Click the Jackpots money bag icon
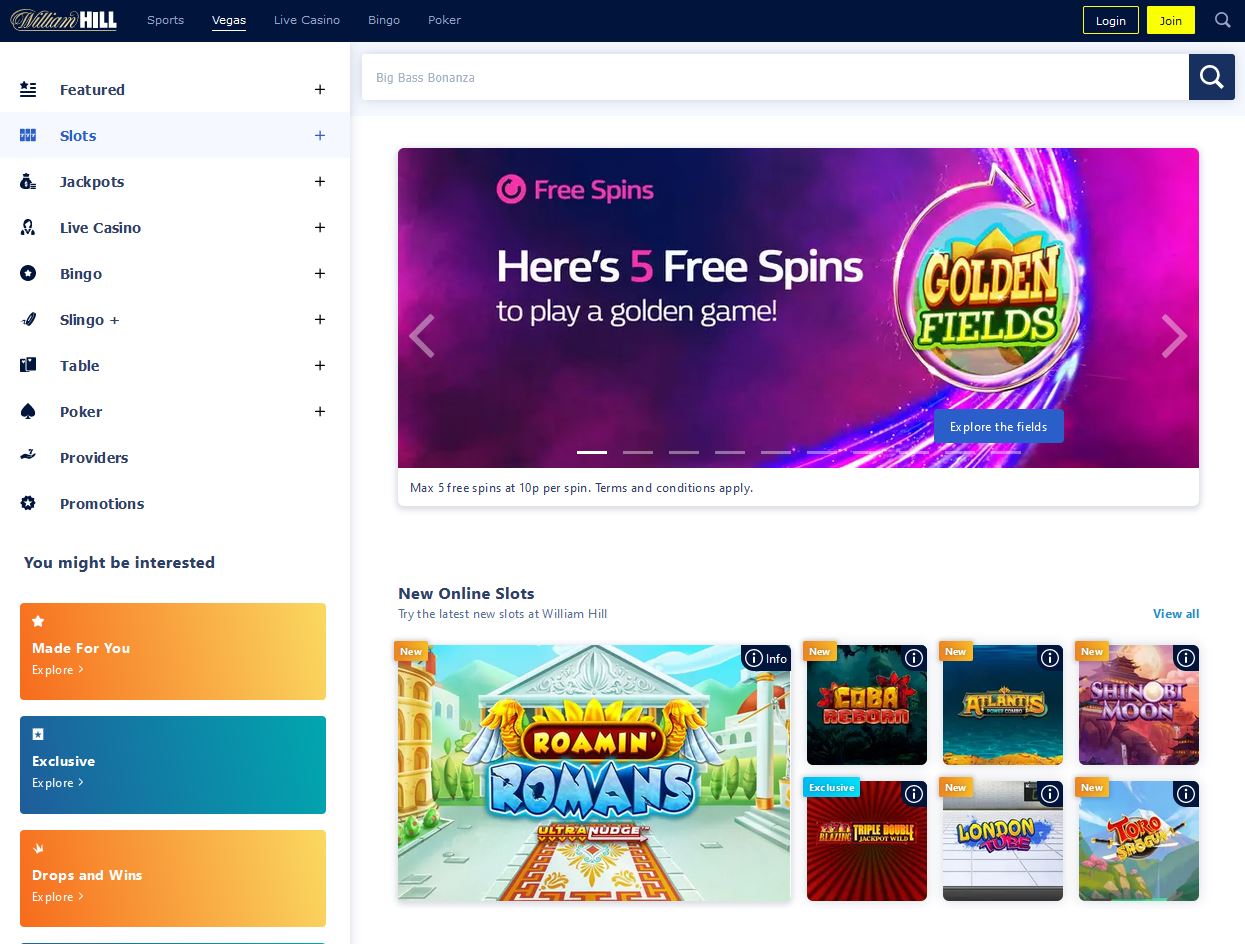Screen dimensions: 1245x944 [x=28, y=182]
